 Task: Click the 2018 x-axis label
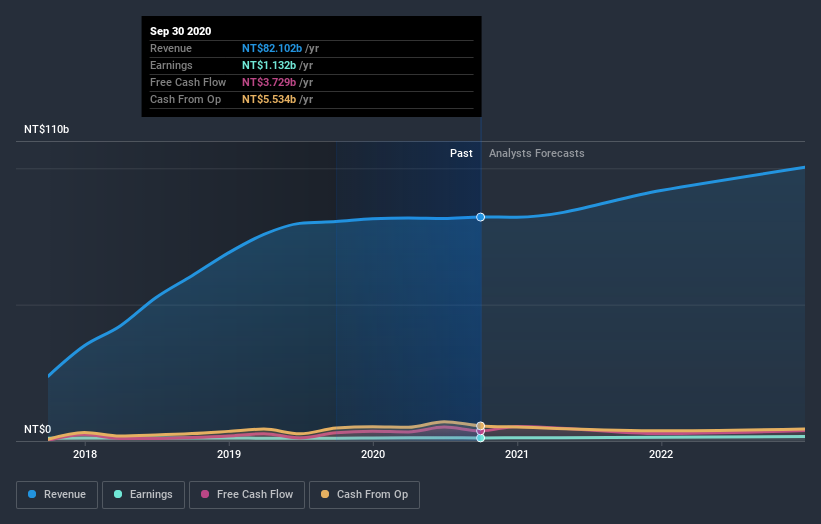(85, 454)
